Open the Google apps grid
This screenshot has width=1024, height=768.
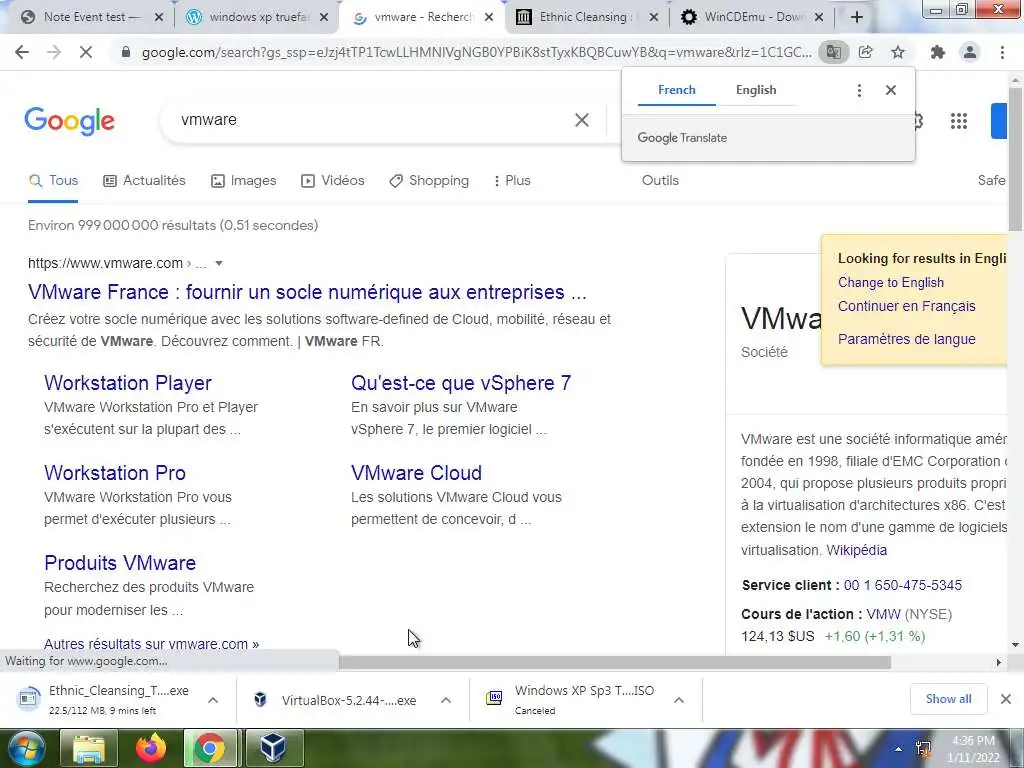click(959, 121)
